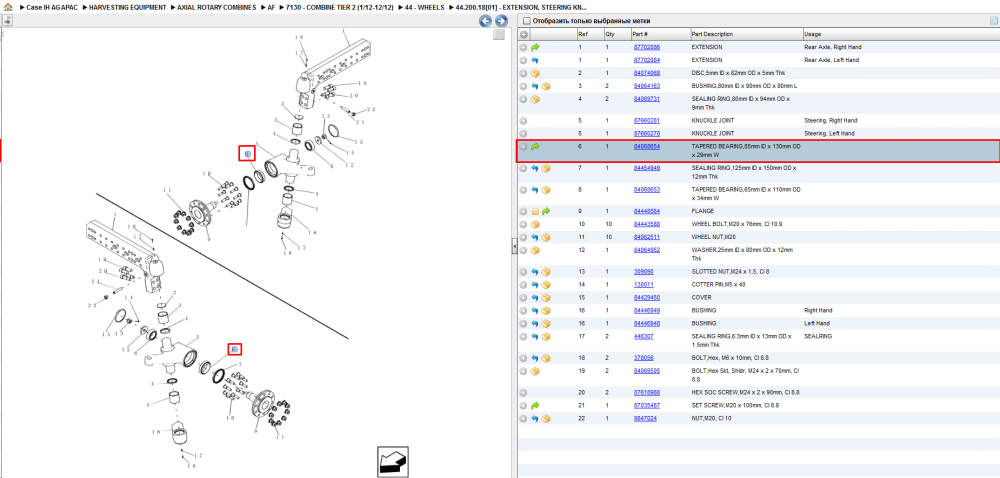Select 'COTTER PIN,M5 x 40' description text
This screenshot has height=478, width=1000.
pos(718,285)
